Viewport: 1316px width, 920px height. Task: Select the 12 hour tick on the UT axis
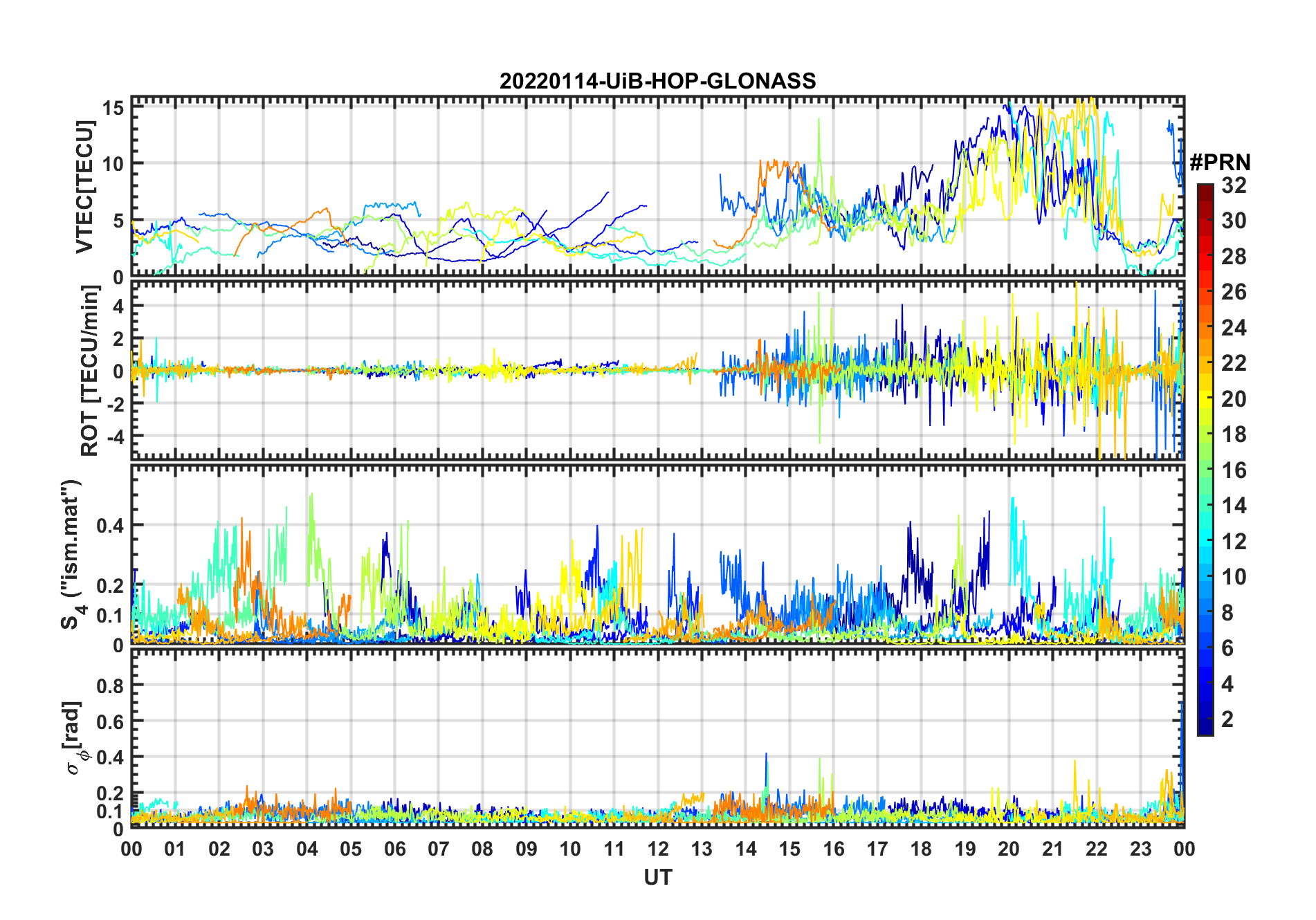[657, 849]
